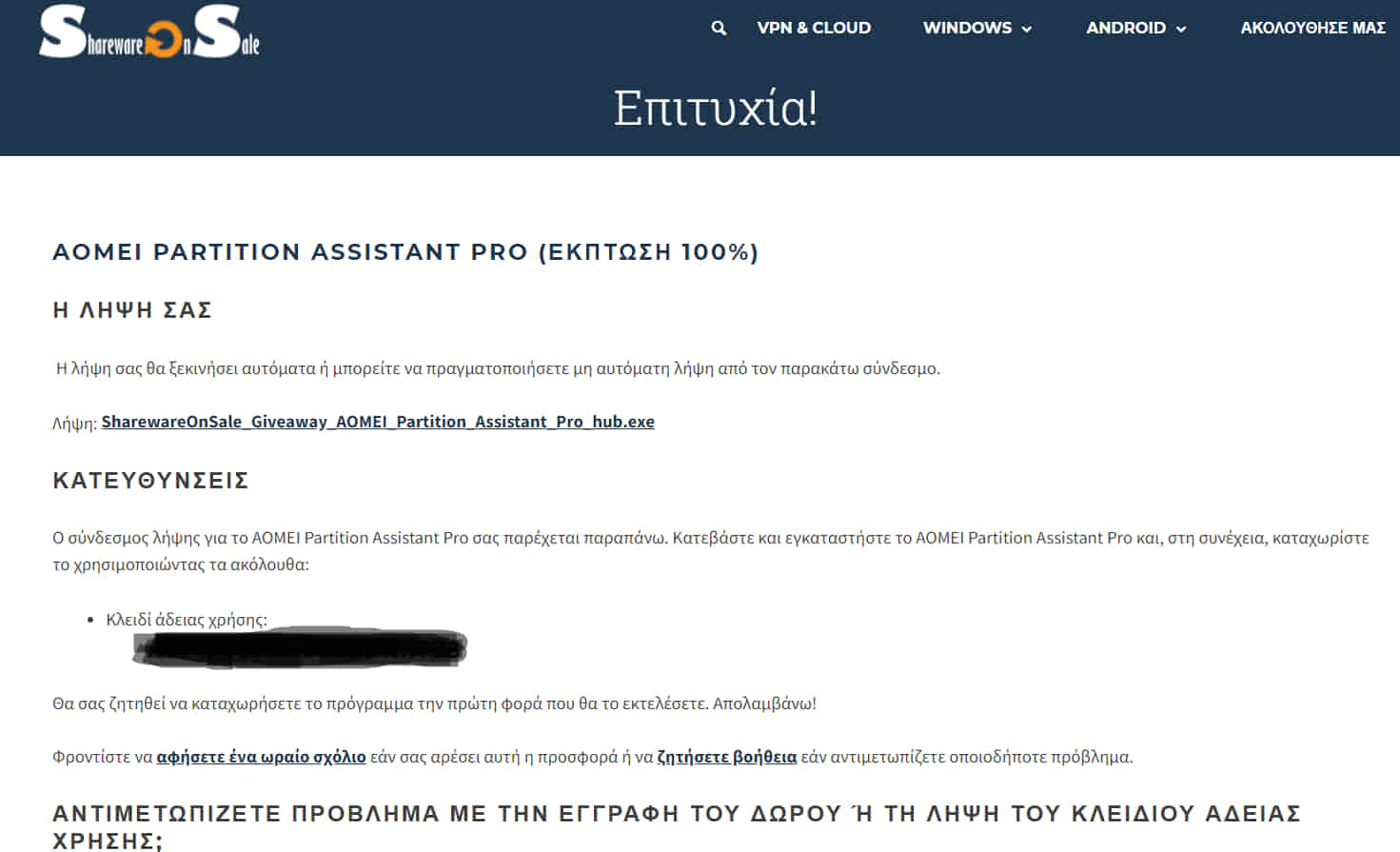Click the 'Η ΛΗΨΗ ΣΑΣ' heading
Viewport: 1400px width, 852px height.
[132, 310]
